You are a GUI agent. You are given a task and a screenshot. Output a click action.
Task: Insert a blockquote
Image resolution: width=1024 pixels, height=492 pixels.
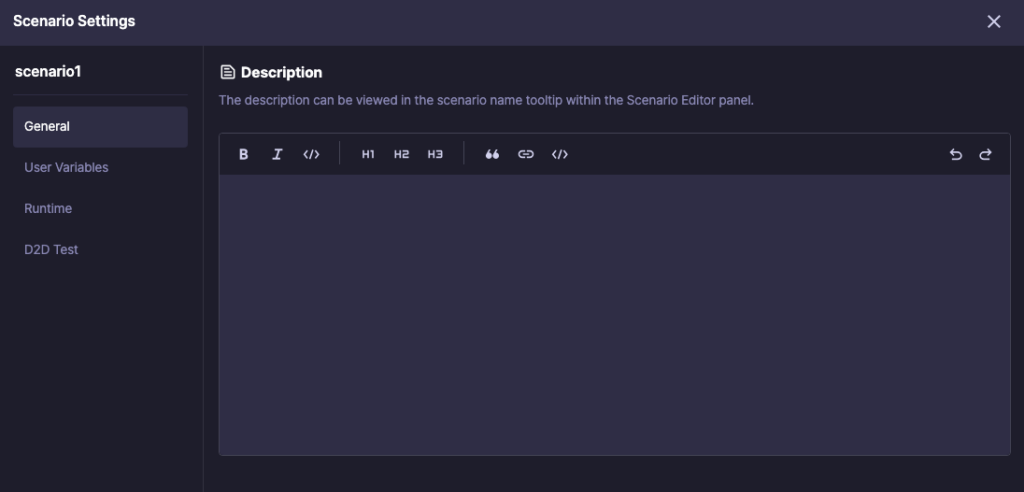492,154
